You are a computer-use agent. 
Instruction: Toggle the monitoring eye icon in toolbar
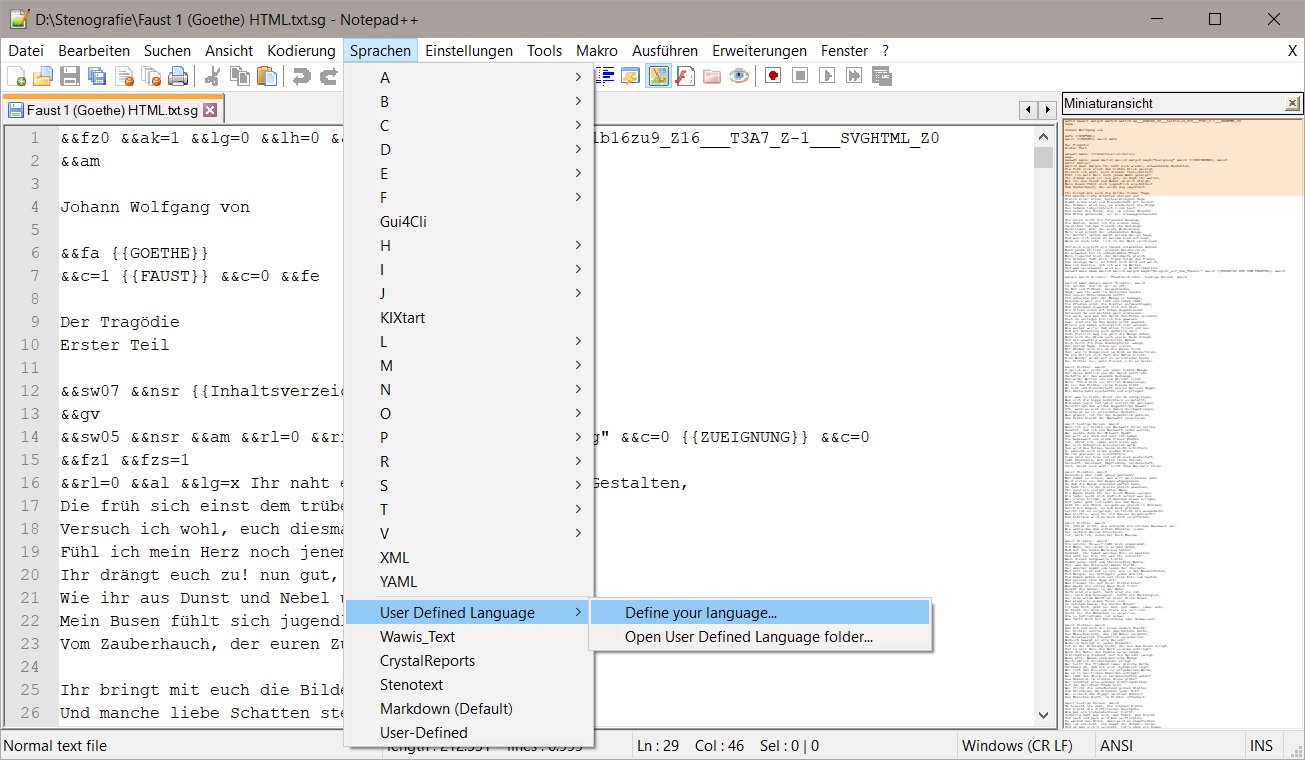[x=739, y=76]
